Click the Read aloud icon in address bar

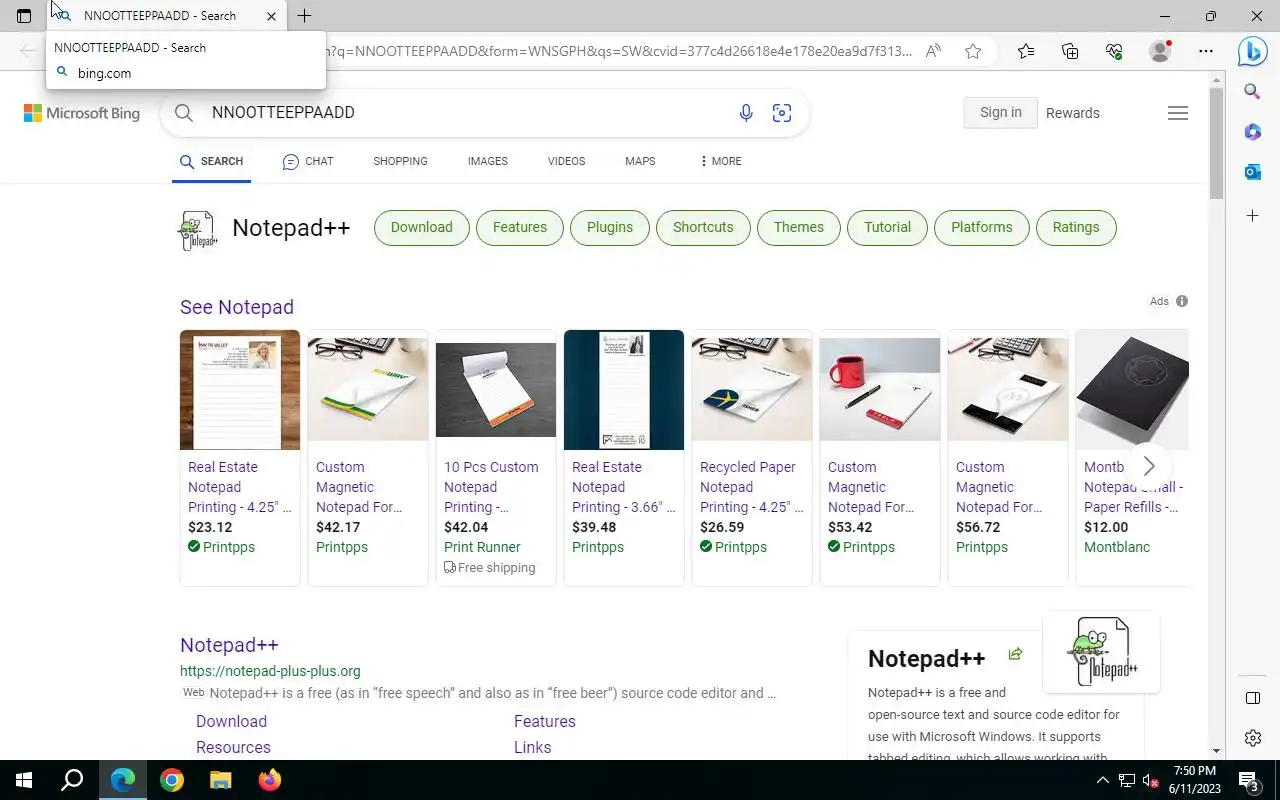[x=933, y=51]
